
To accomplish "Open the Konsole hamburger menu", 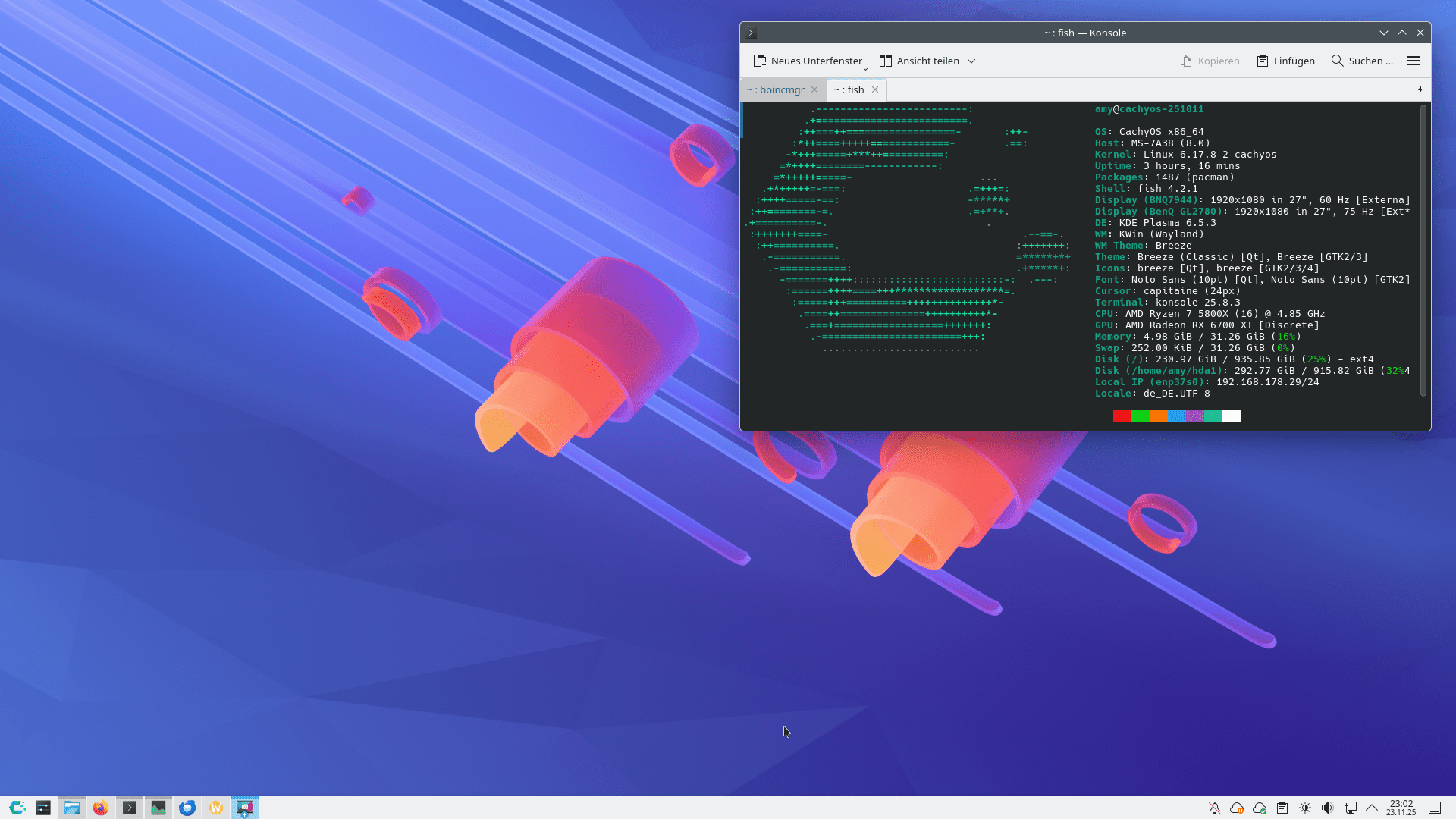I will coord(1414,61).
